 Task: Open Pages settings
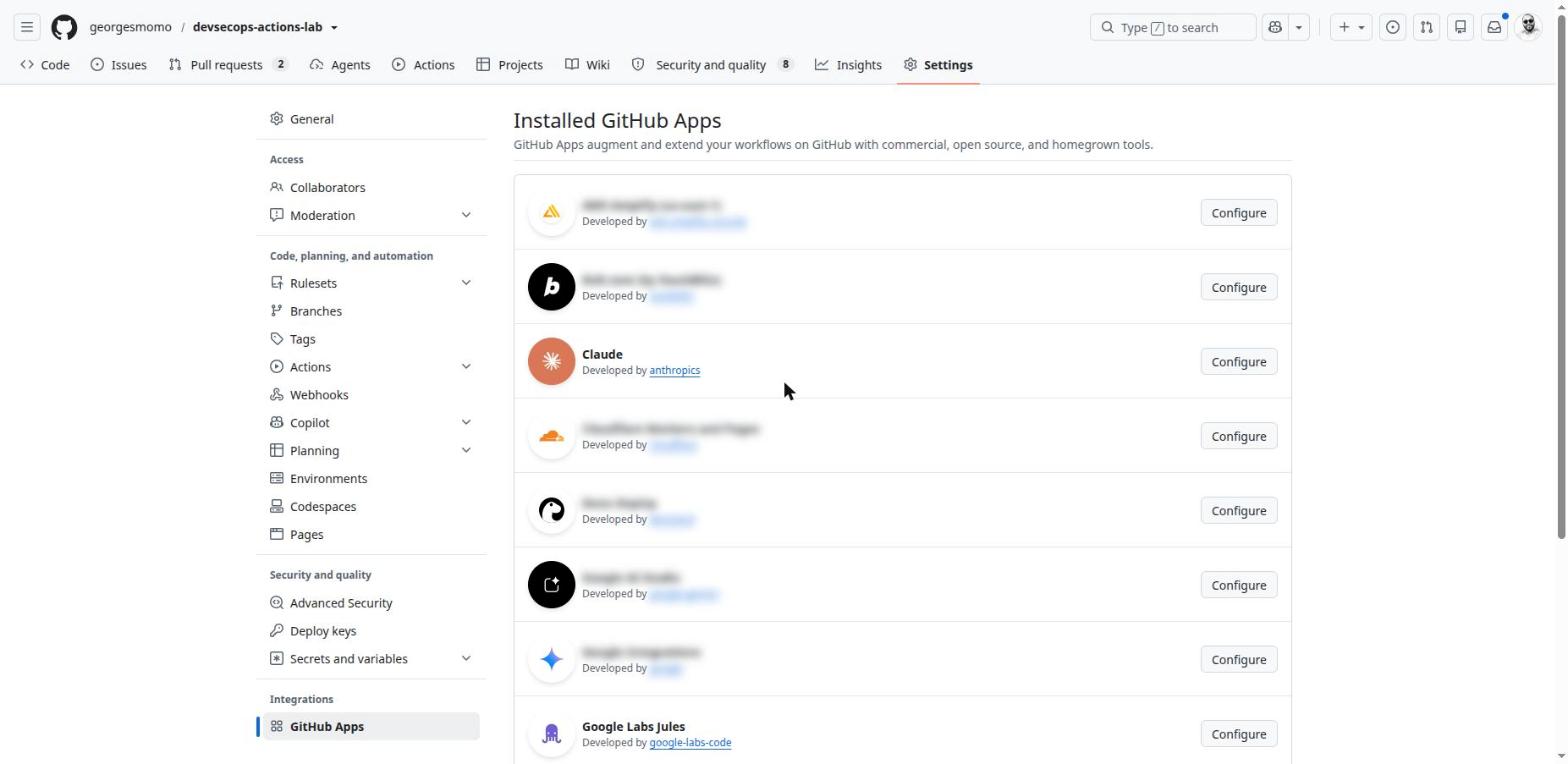pyautogui.click(x=370, y=535)
